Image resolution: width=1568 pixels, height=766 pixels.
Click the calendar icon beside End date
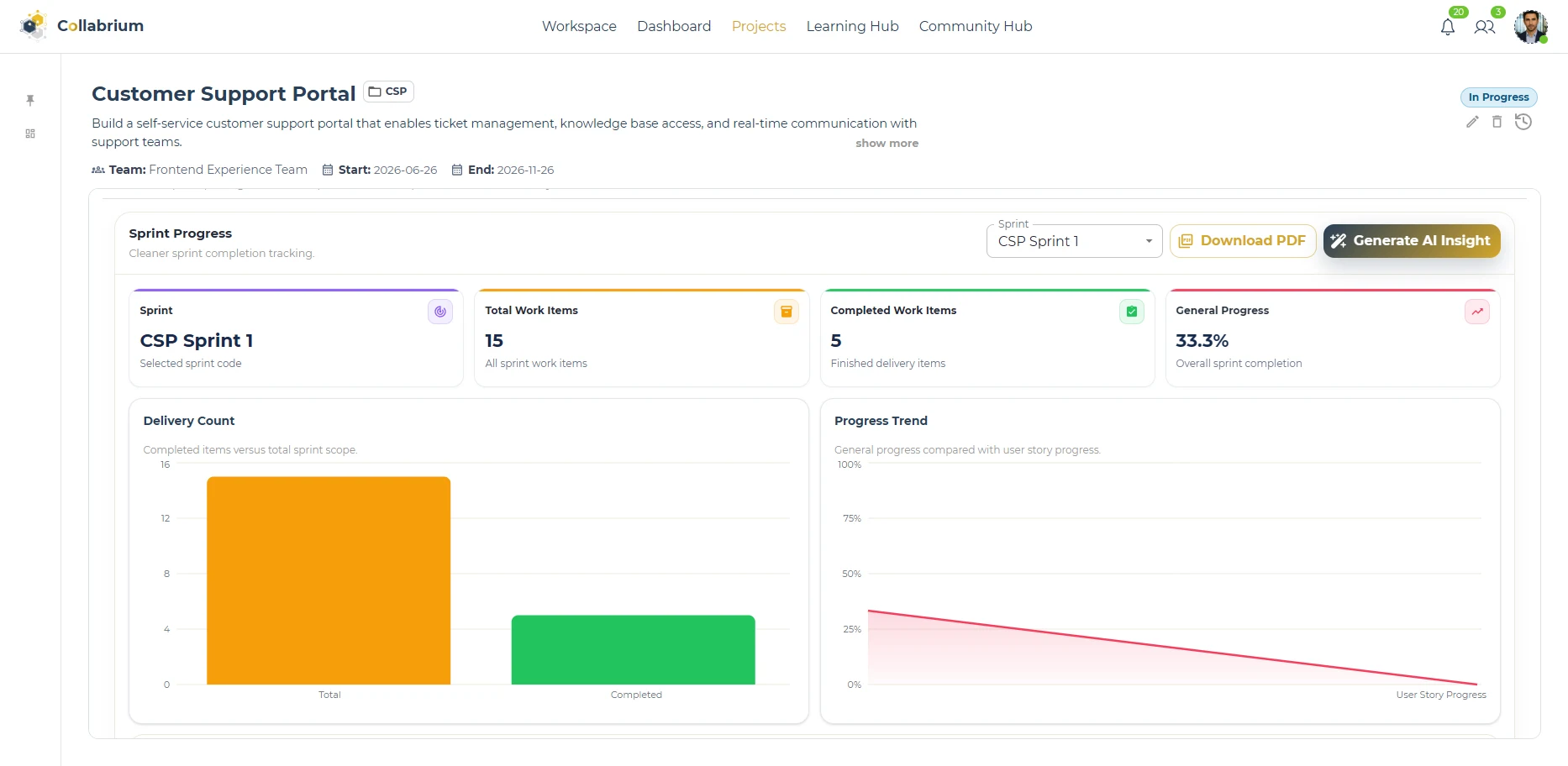click(x=457, y=170)
